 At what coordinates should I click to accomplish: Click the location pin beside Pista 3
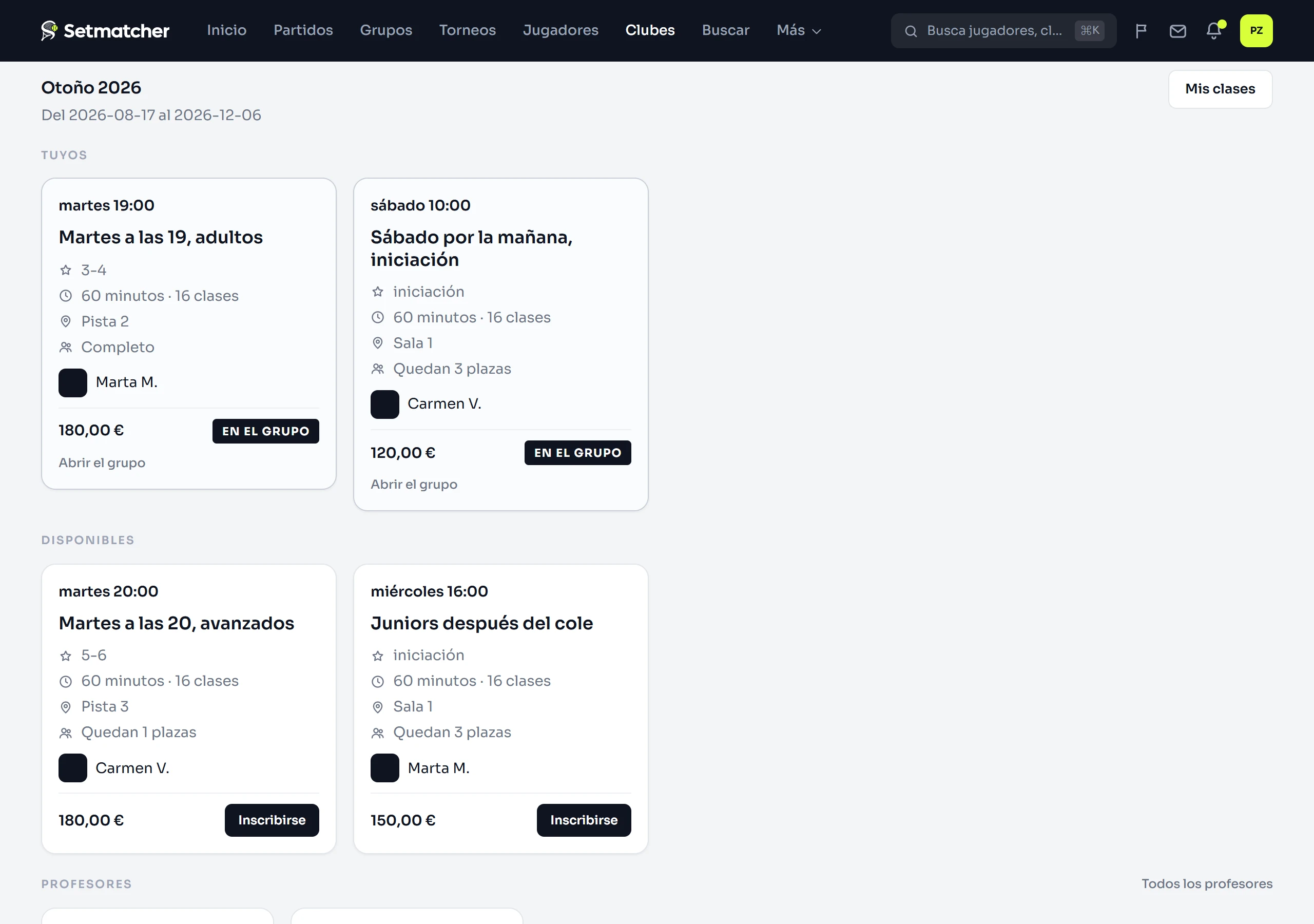[x=66, y=707]
